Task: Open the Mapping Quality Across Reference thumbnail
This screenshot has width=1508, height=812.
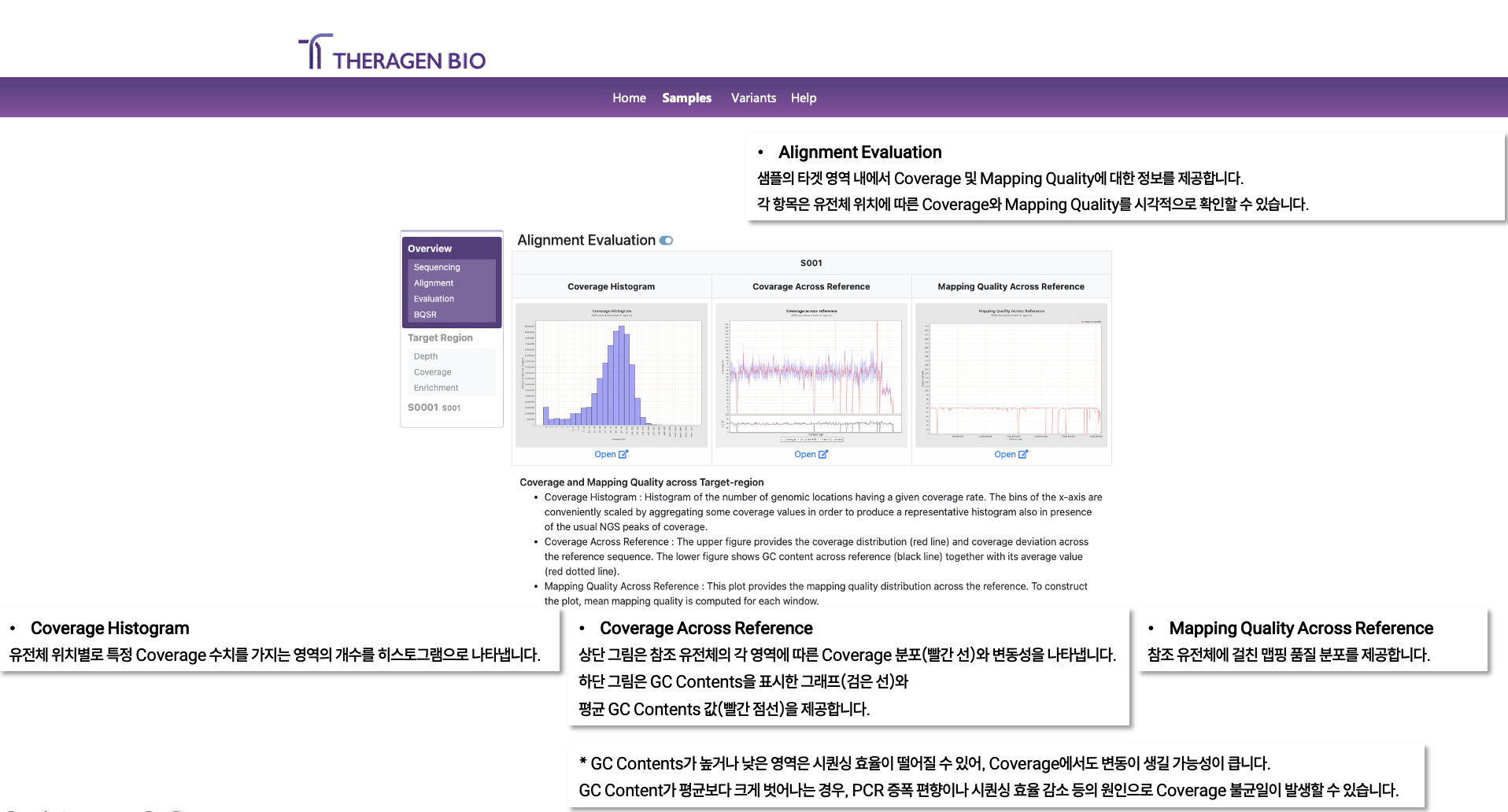Action: [1011, 375]
